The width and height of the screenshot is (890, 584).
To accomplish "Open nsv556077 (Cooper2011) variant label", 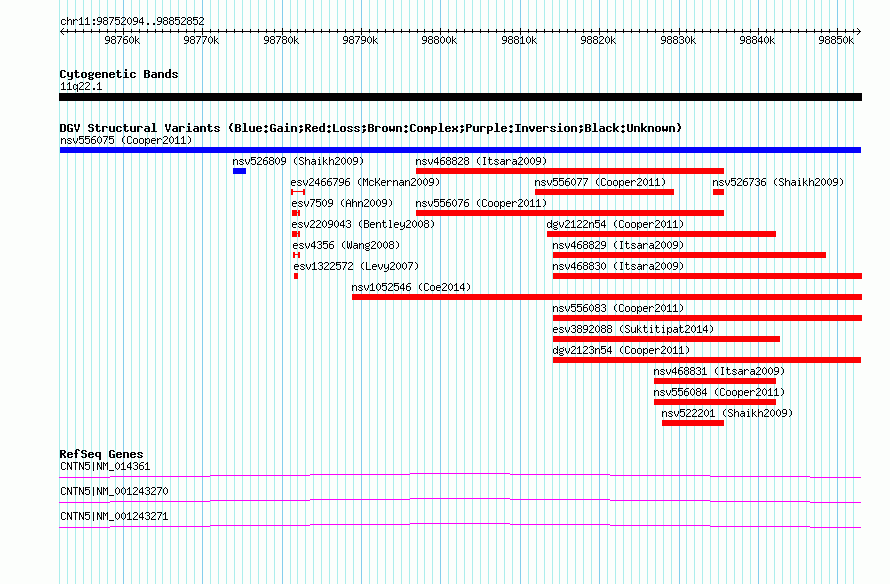I will (600, 182).
